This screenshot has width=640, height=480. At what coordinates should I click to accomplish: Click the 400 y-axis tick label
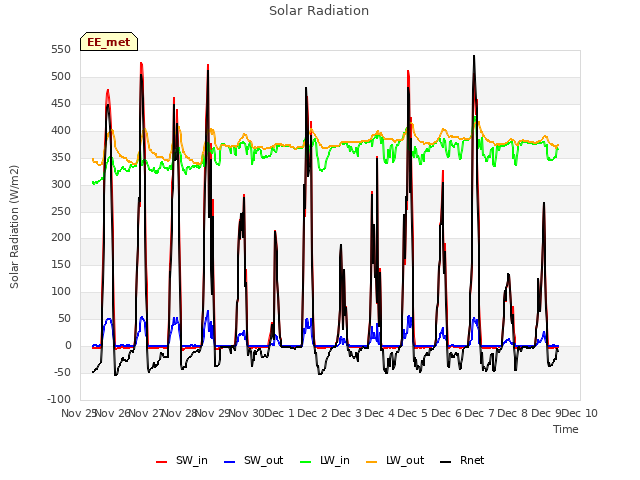(x=61, y=131)
